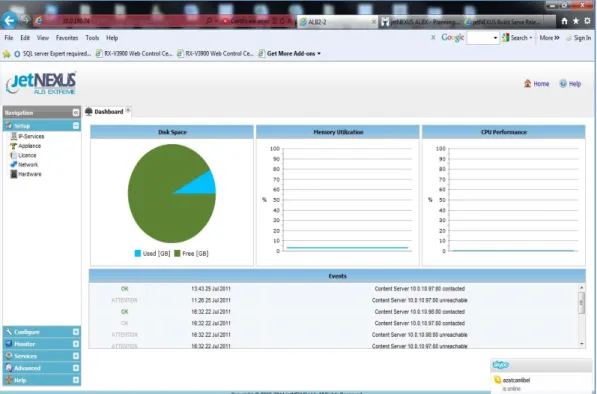597x394 pixels.
Task: Open the Edit menu
Action: point(25,38)
